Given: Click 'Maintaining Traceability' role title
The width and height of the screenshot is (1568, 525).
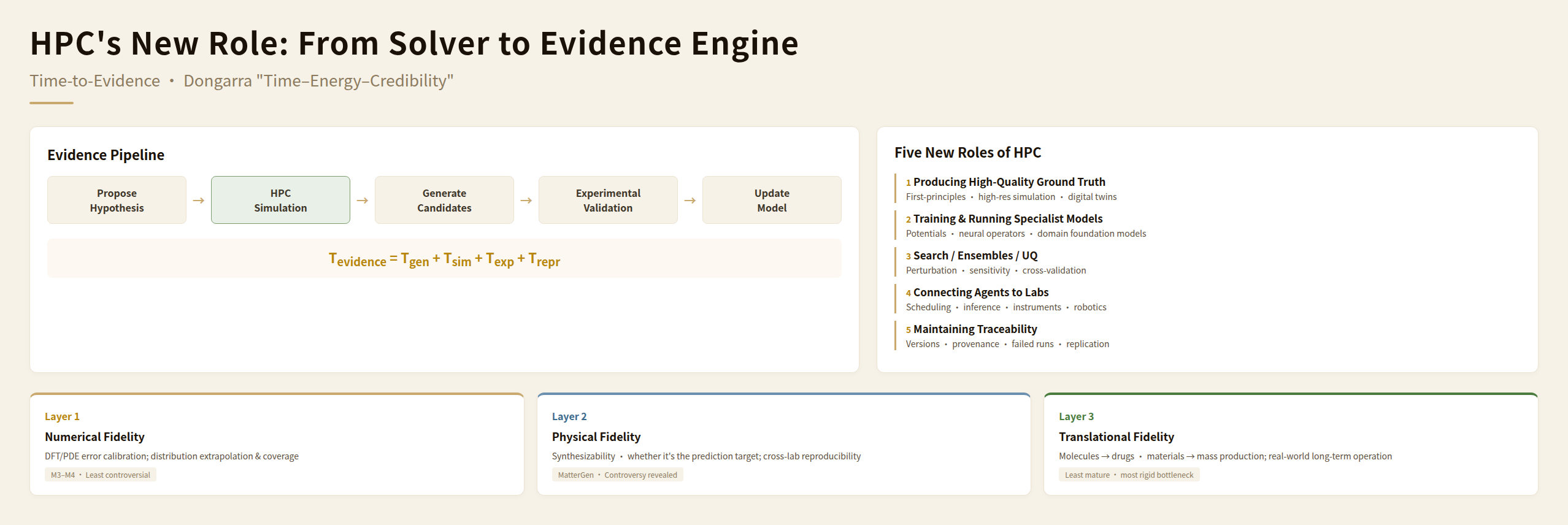Looking at the screenshot, I should [x=975, y=329].
